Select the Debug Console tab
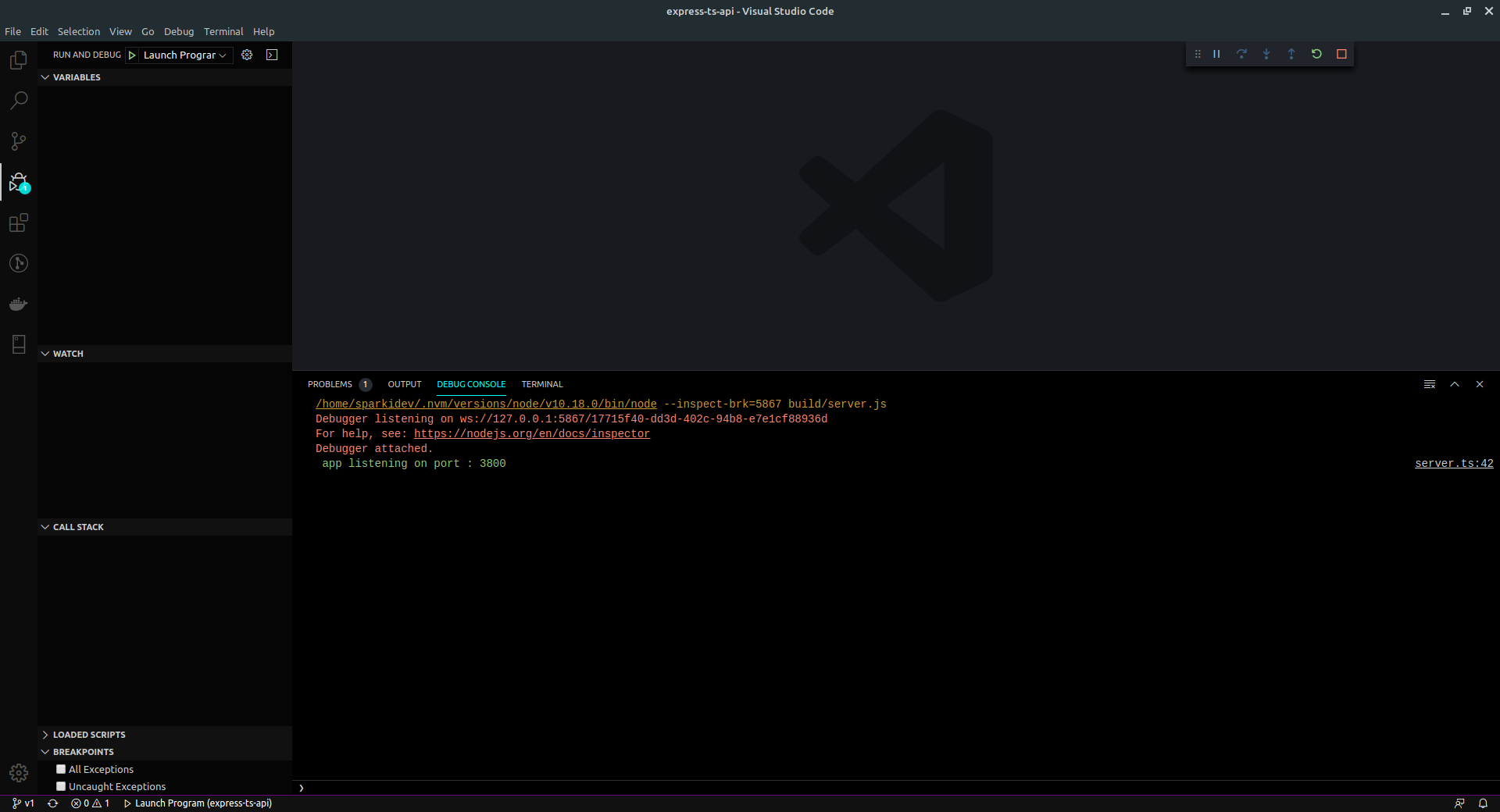 pyautogui.click(x=471, y=384)
